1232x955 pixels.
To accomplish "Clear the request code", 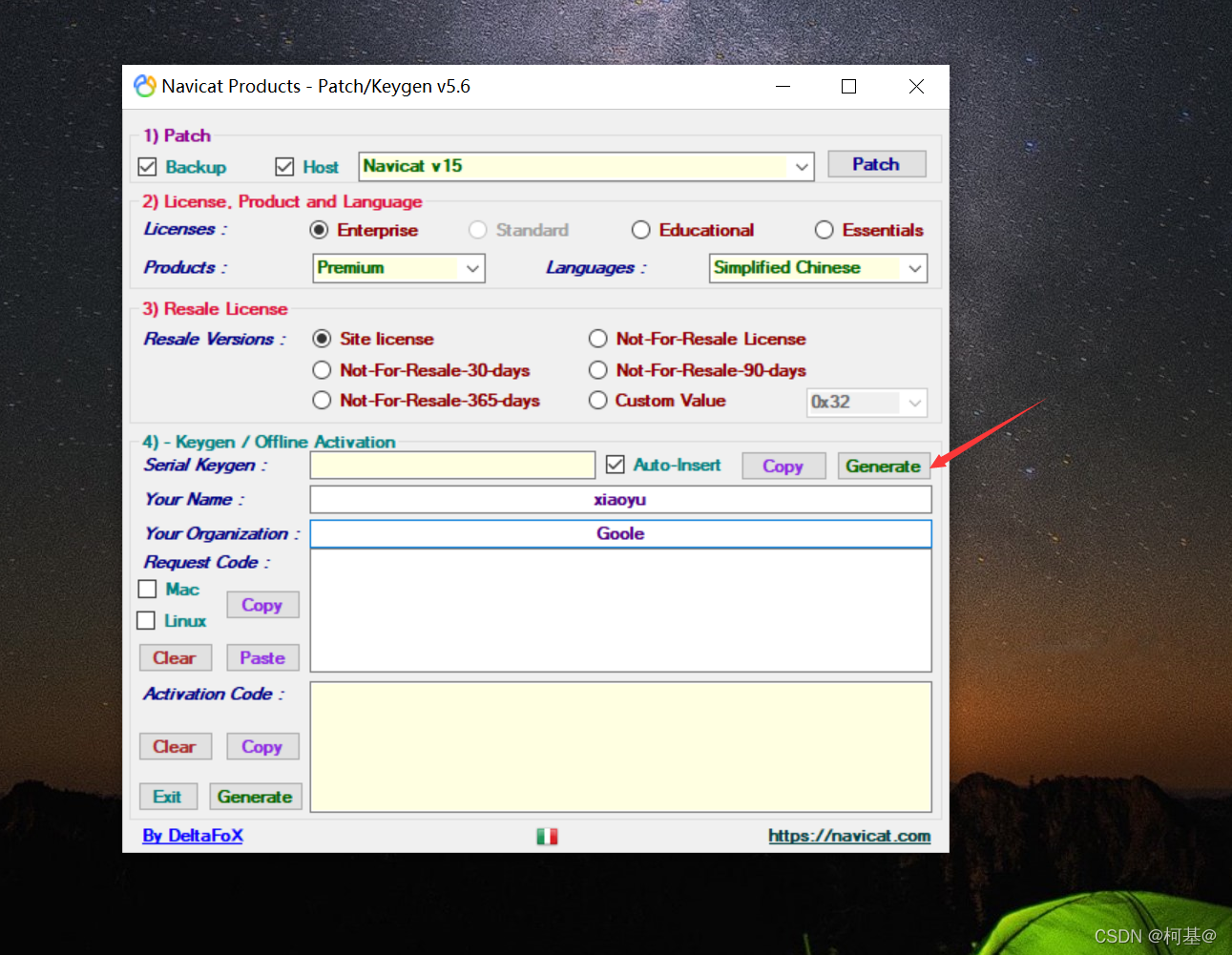I will tap(175, 657).
